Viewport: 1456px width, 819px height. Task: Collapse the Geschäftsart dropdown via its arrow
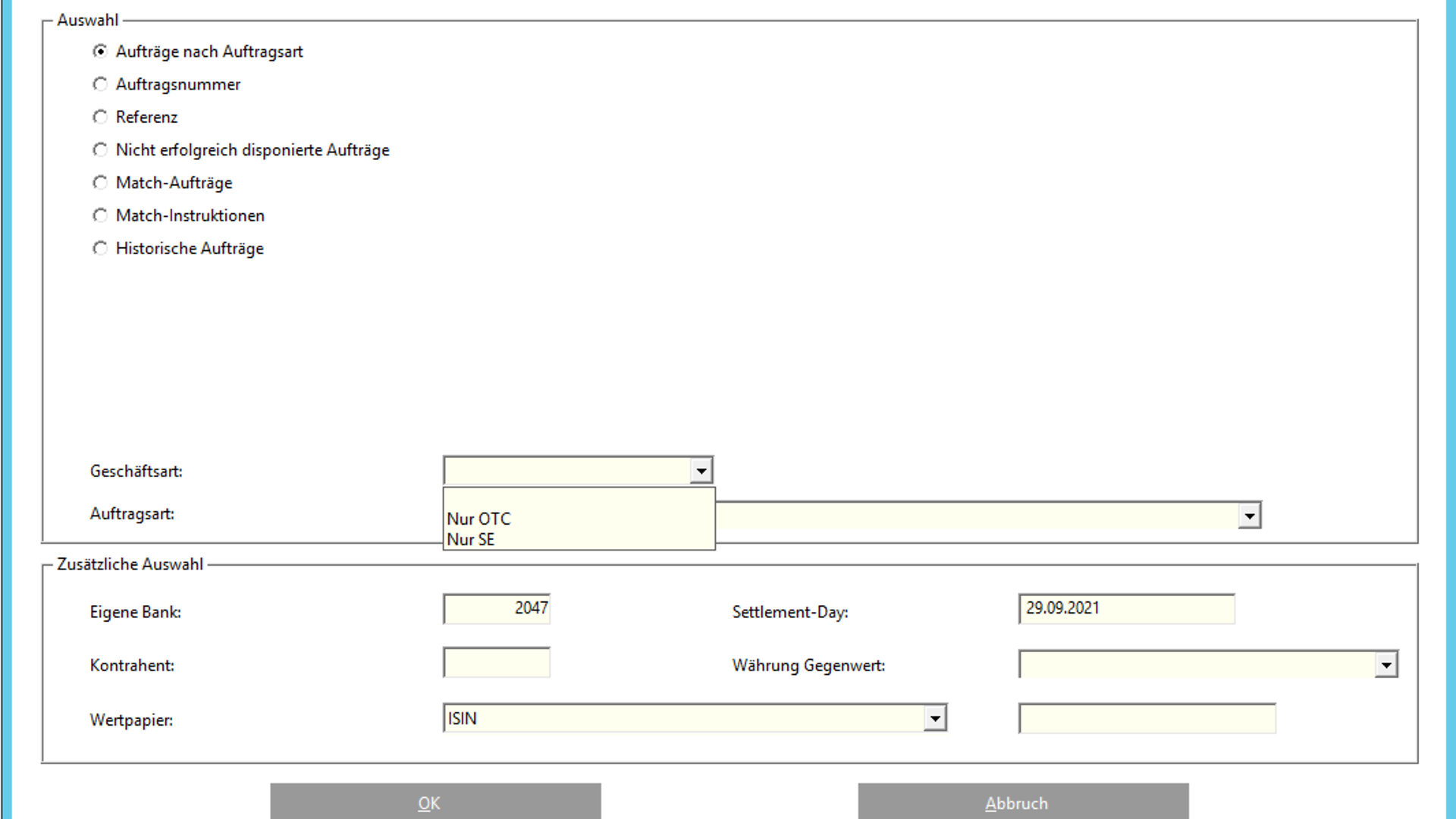(x=701, y=471)
